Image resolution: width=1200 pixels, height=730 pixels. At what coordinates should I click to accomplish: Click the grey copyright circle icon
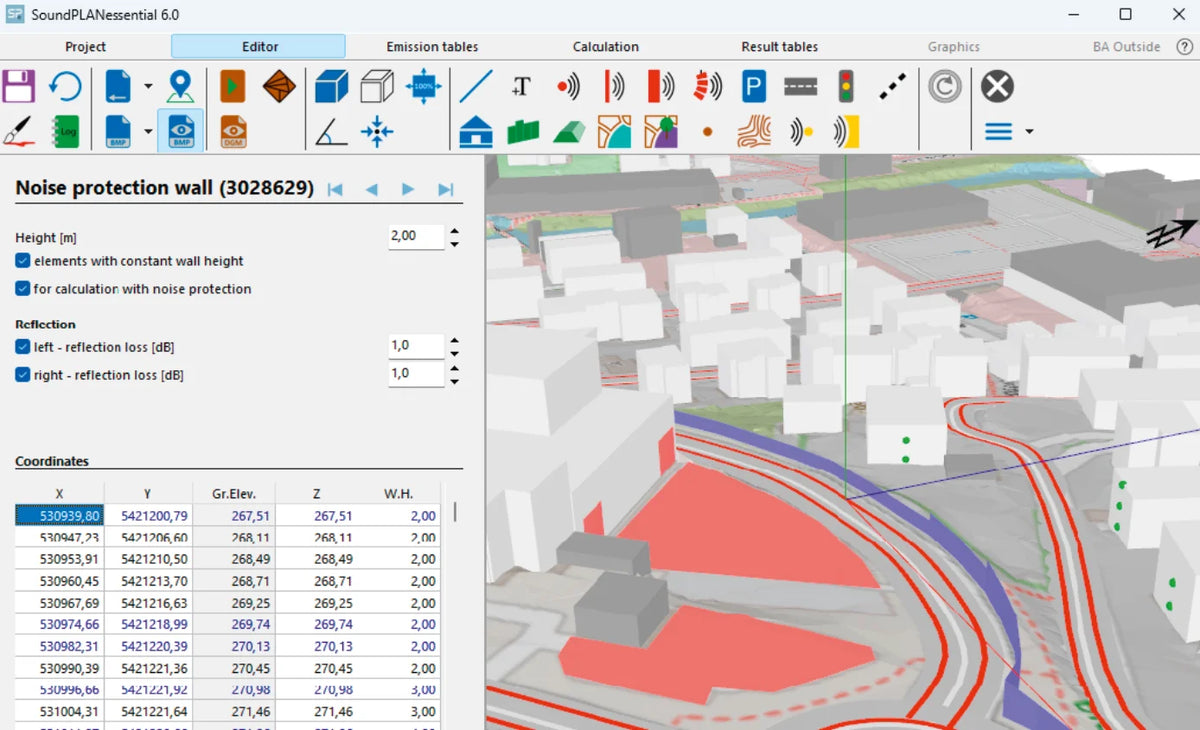[945, 87]
